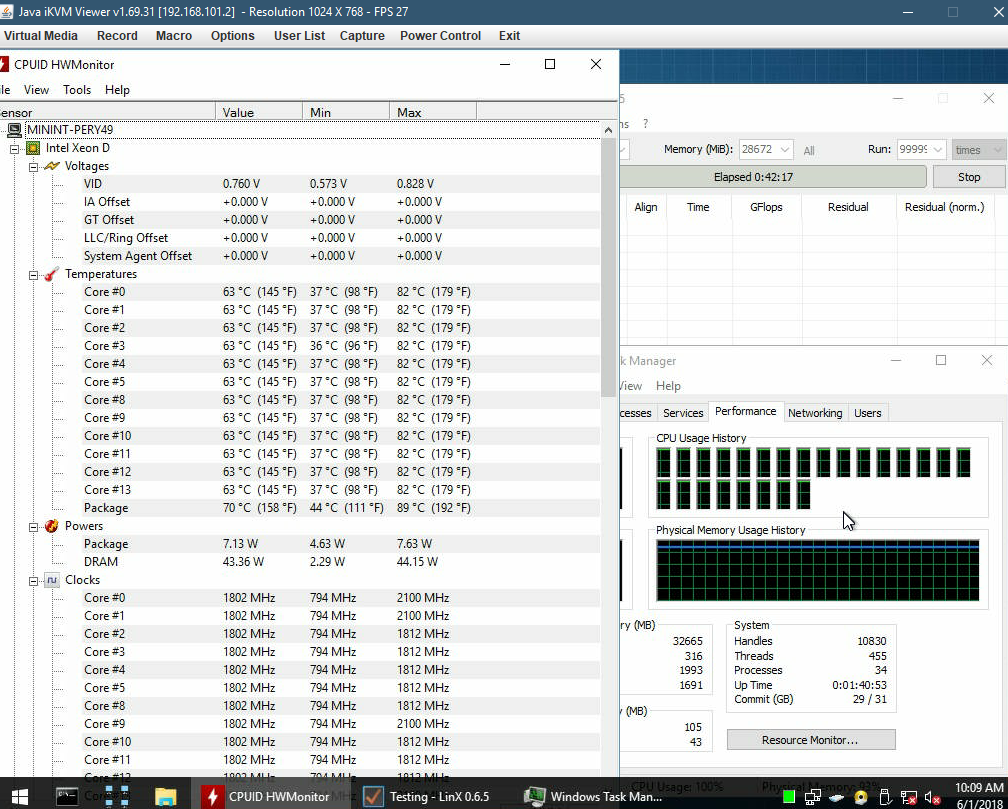Click the Windows Start button

(x=19, y=796)
